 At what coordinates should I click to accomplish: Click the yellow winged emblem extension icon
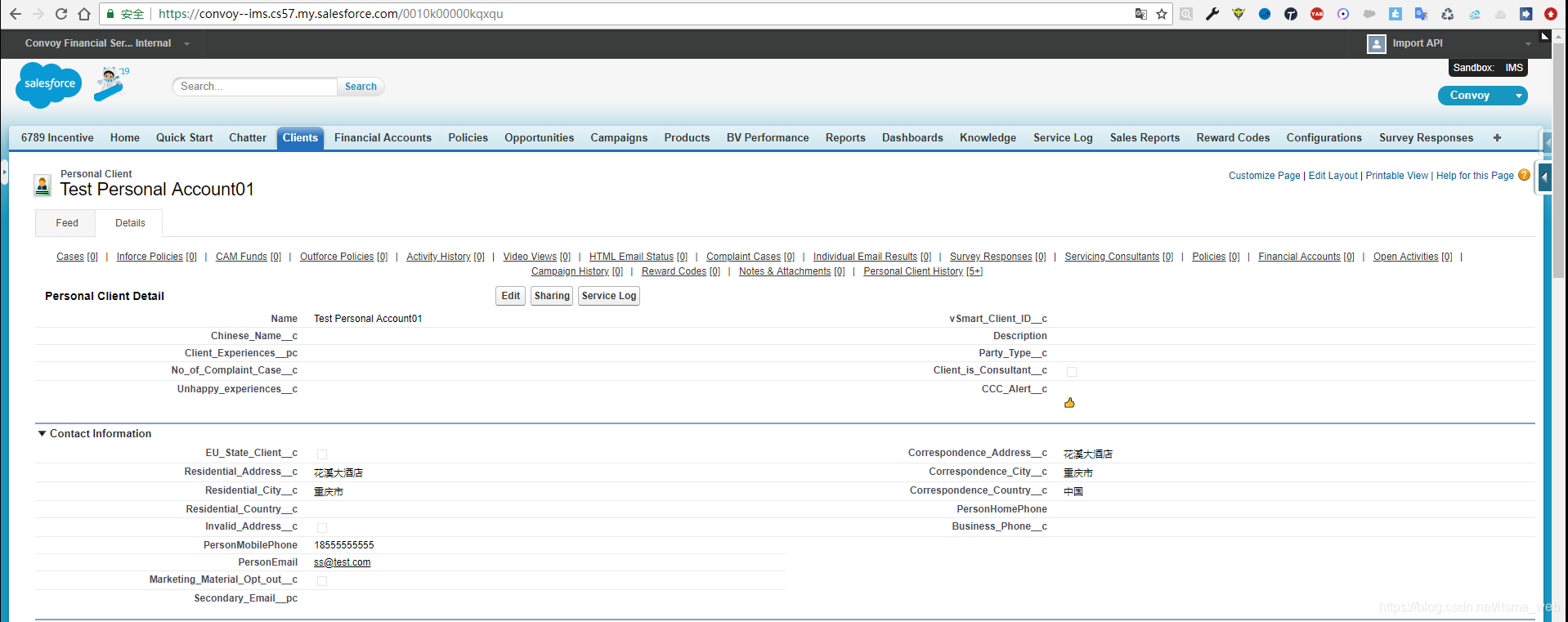(x=1239, y=14)
